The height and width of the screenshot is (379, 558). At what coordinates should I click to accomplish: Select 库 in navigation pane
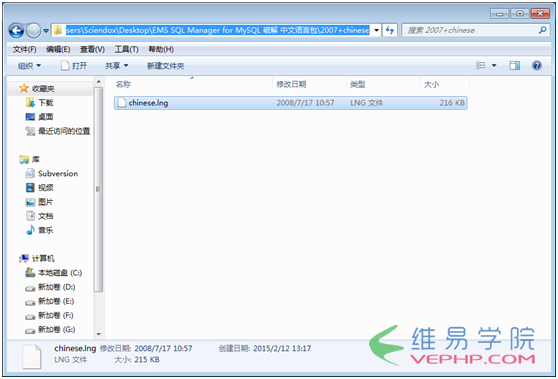36,159
